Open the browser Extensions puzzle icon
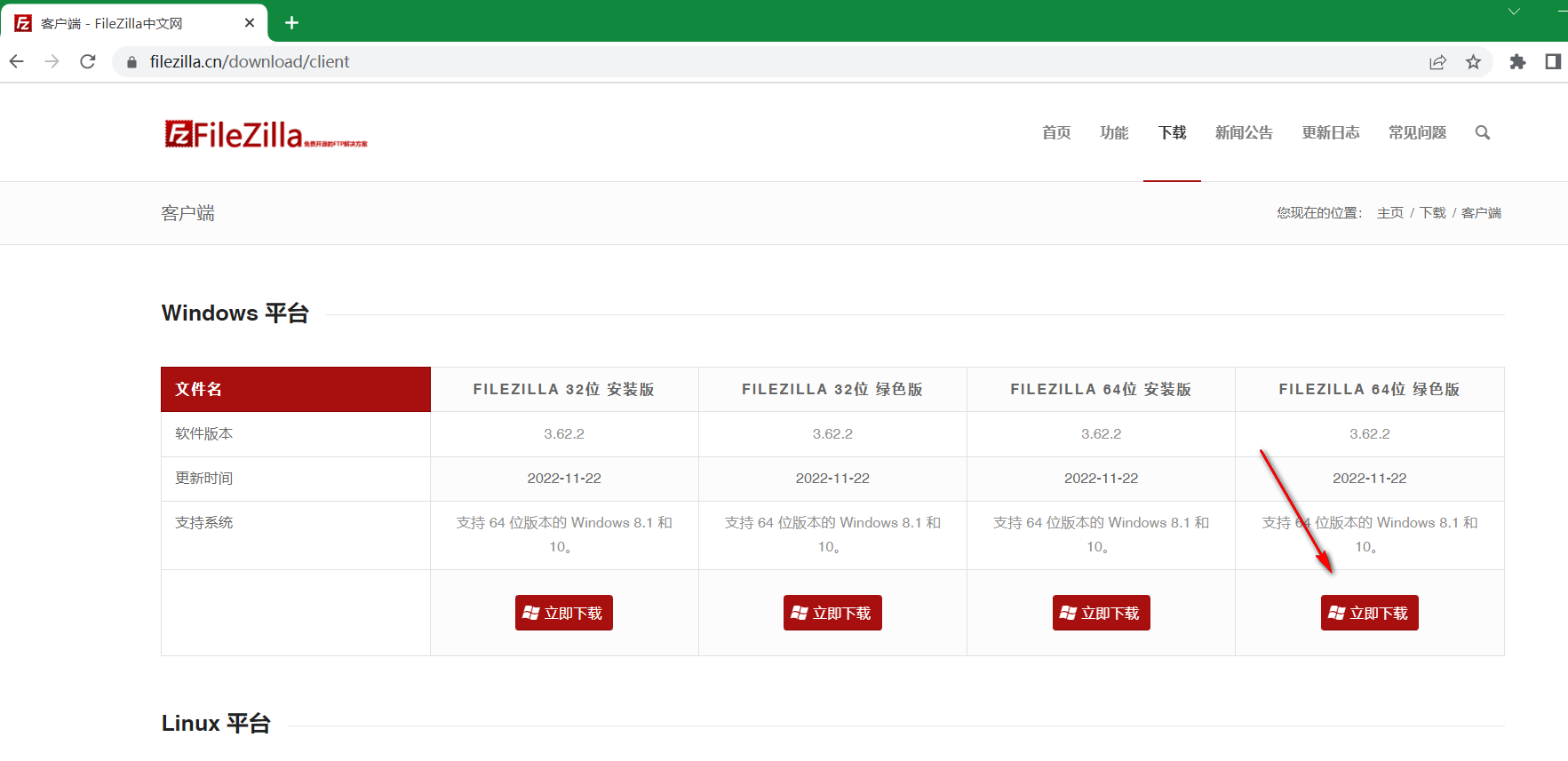The image size is (1568, 761). (1517, 61)
